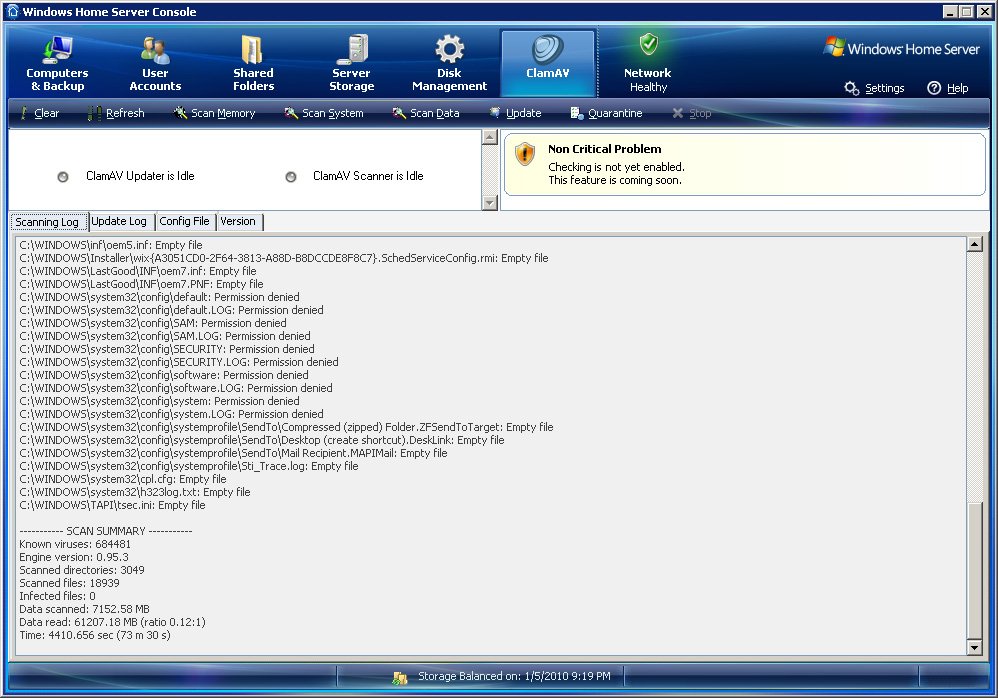Click the 'ClamAV Scanner is Idle' text
The width and height of the screenshot is (998, 698).
[x=368, y=176]
